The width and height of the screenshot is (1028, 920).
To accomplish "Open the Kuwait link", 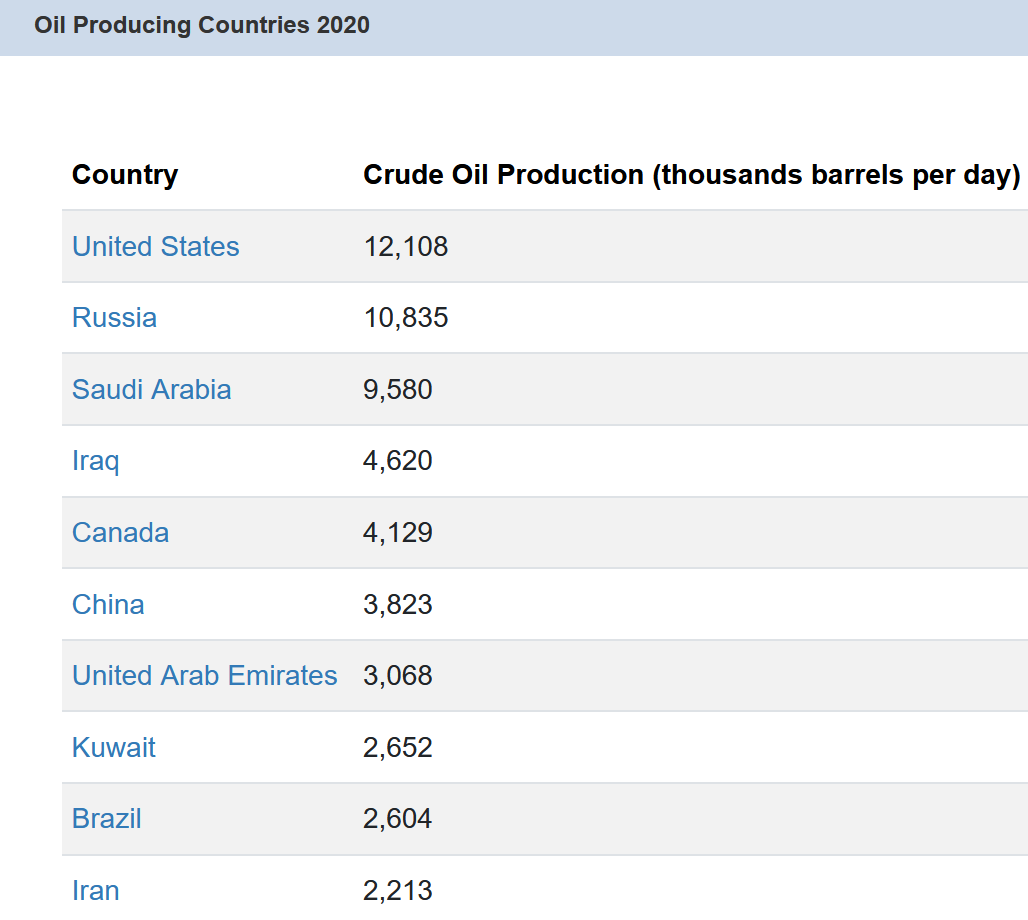I will (x=113, y=748).
